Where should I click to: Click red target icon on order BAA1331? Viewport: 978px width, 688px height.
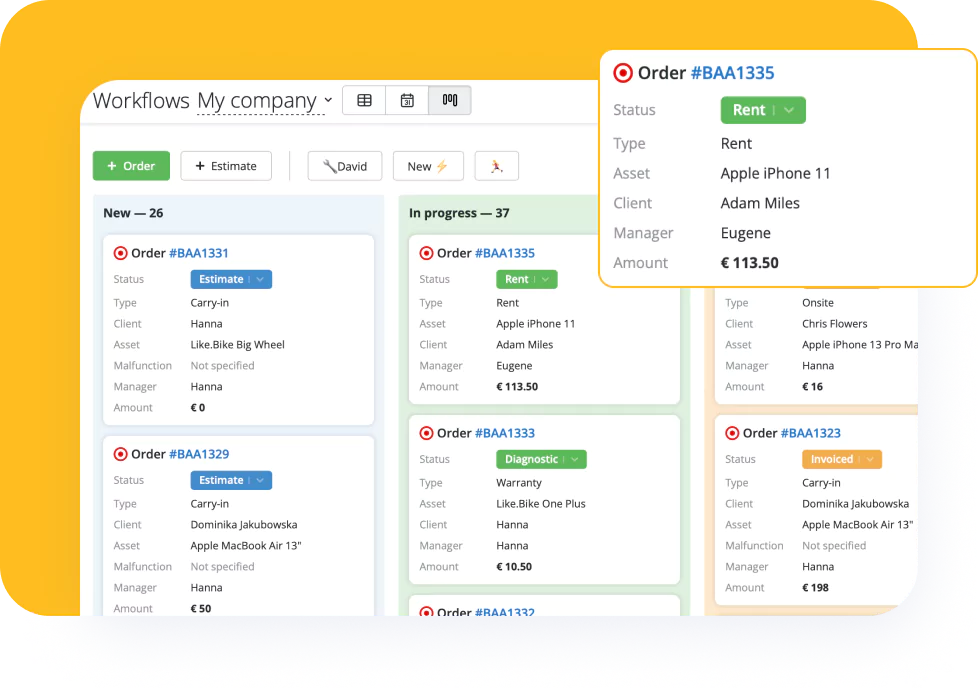click(121, 253)
